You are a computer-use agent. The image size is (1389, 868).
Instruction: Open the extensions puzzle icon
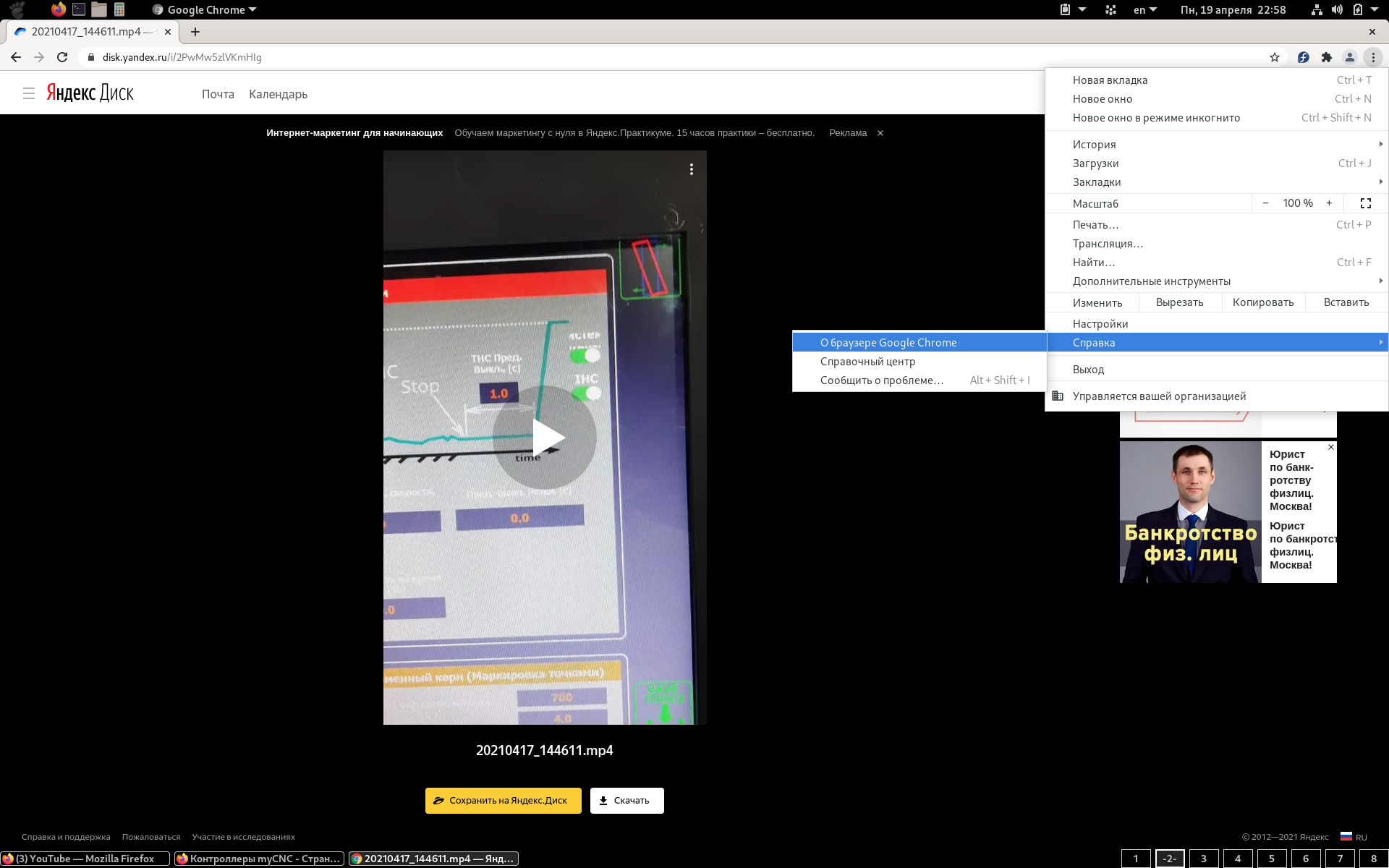(1326, 57)
